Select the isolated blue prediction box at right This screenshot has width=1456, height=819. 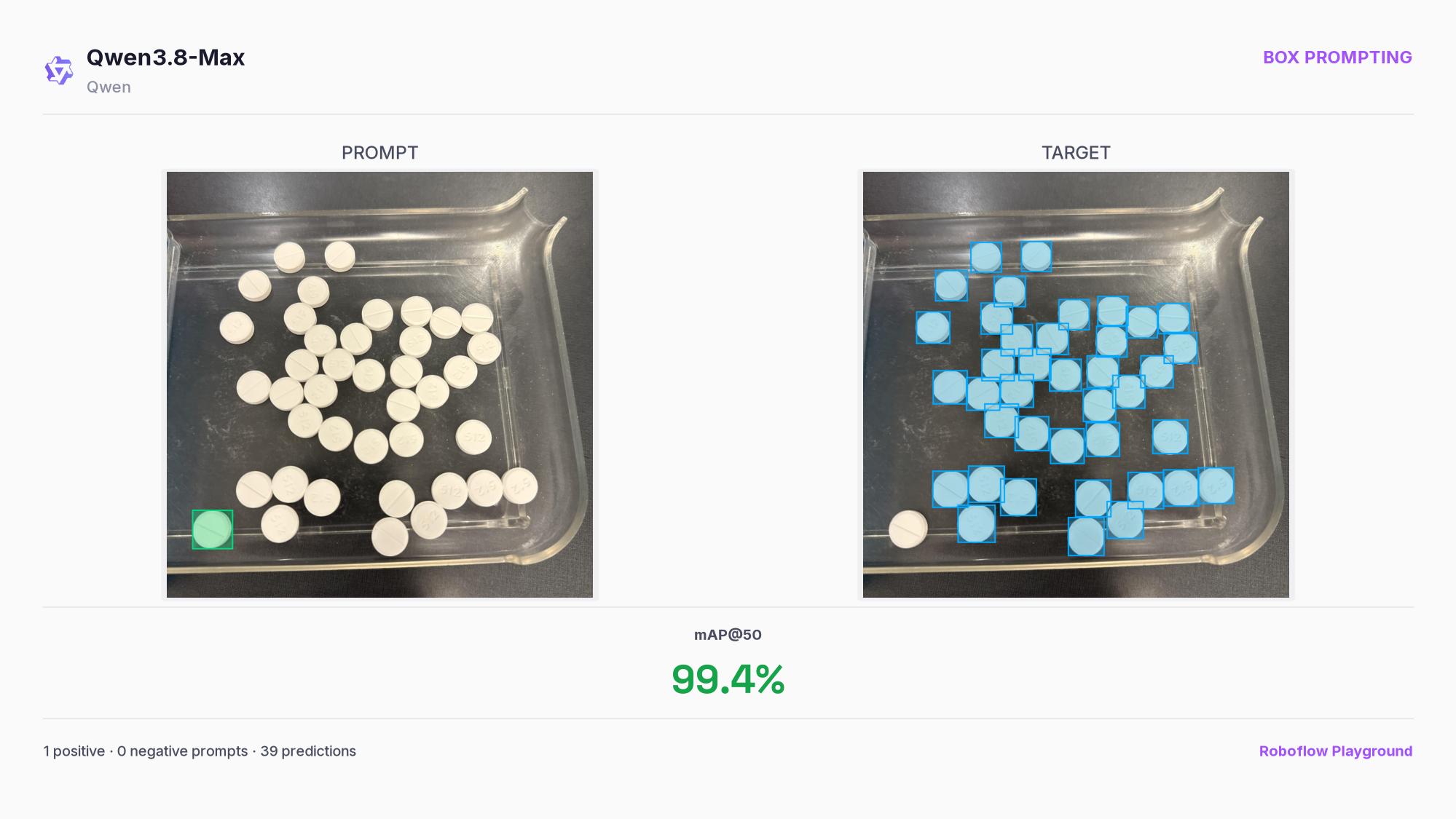1170,437
